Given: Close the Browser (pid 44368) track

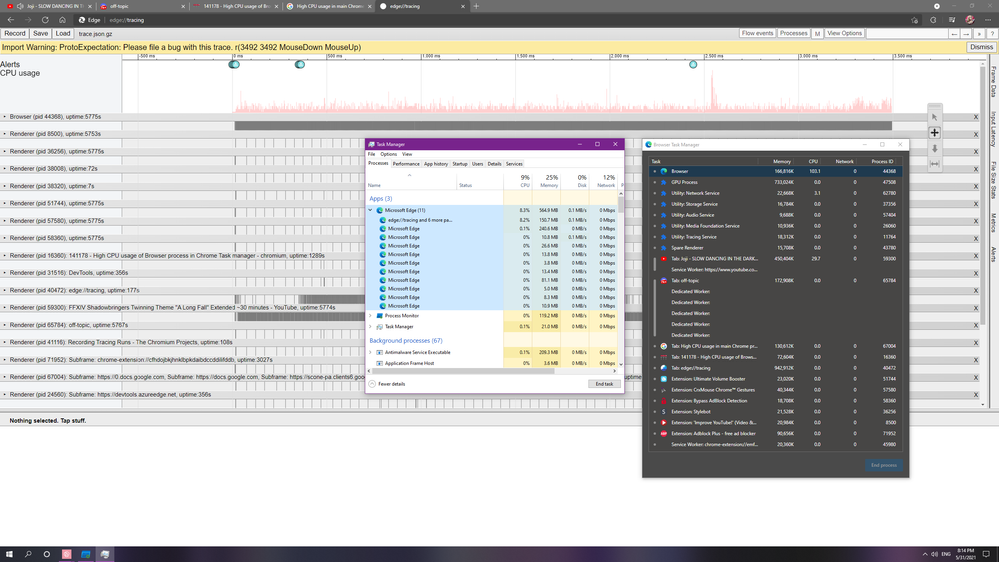Looking at the screenshot, I should 975,117.
